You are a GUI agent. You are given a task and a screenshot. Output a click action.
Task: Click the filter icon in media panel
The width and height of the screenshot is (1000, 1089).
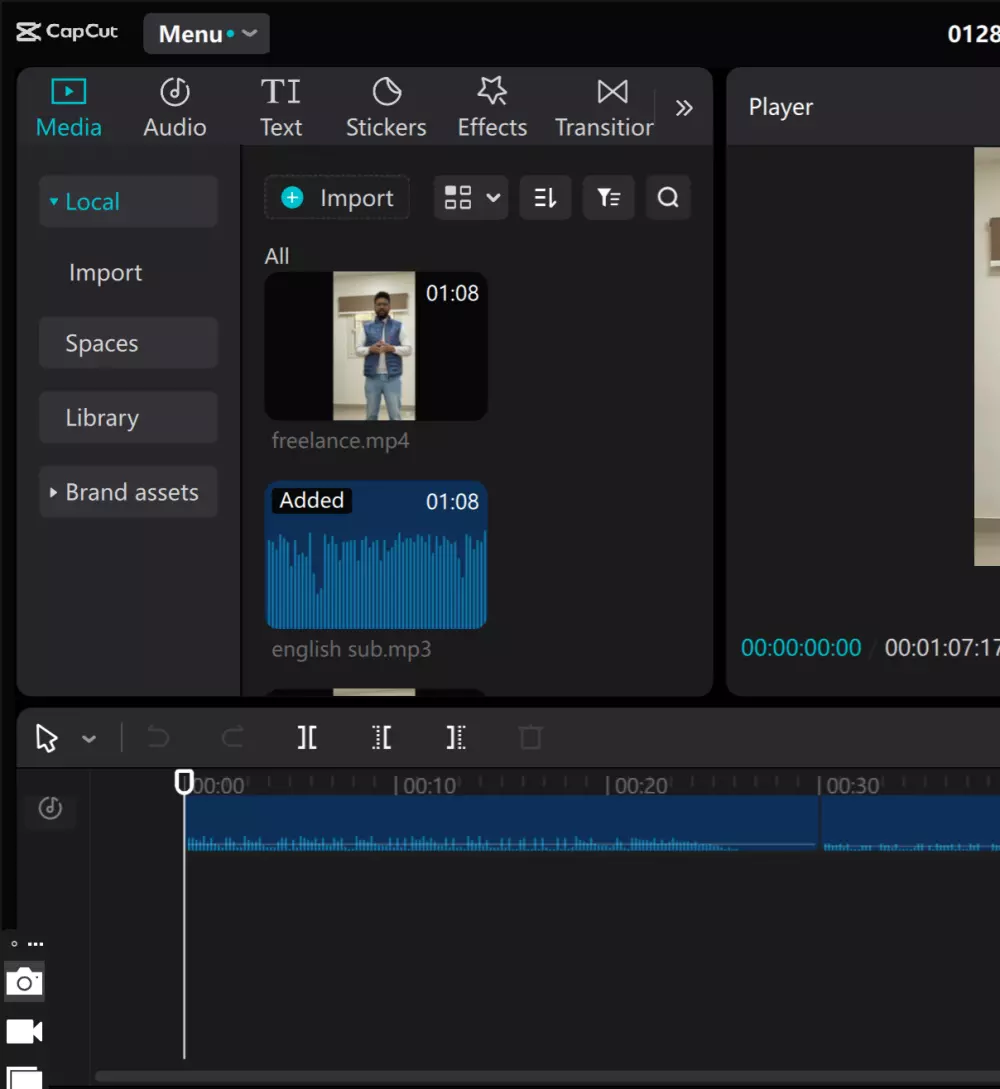608,198
